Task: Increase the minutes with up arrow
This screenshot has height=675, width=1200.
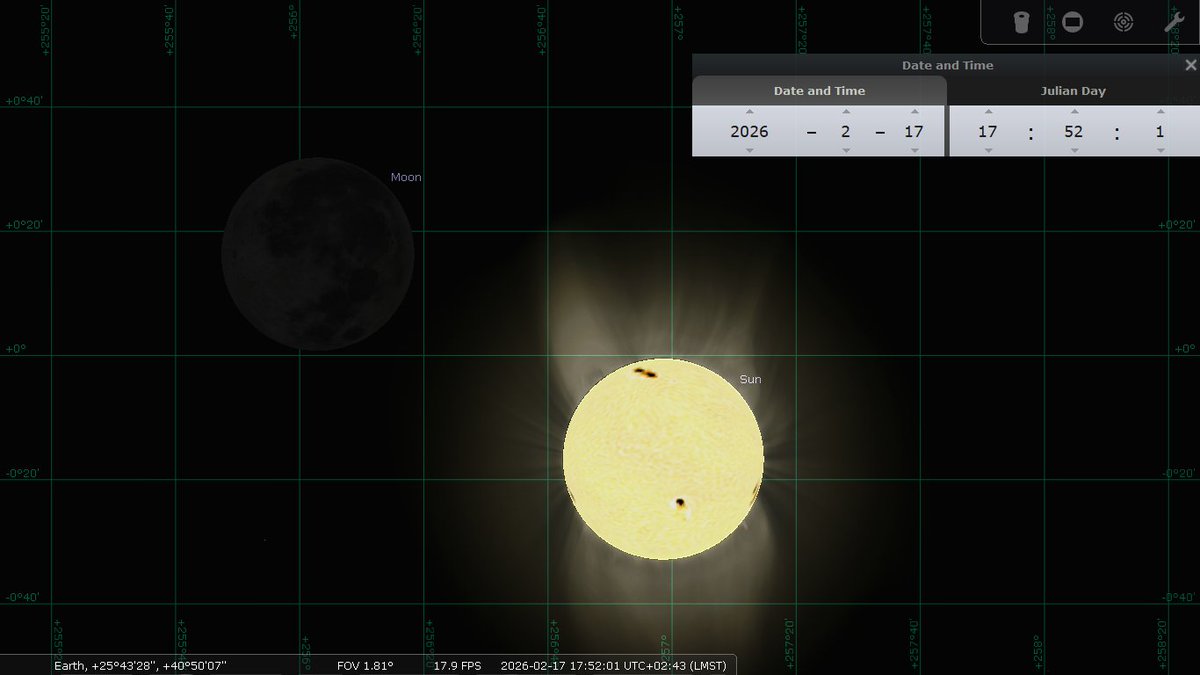Action: (1074, 112)
